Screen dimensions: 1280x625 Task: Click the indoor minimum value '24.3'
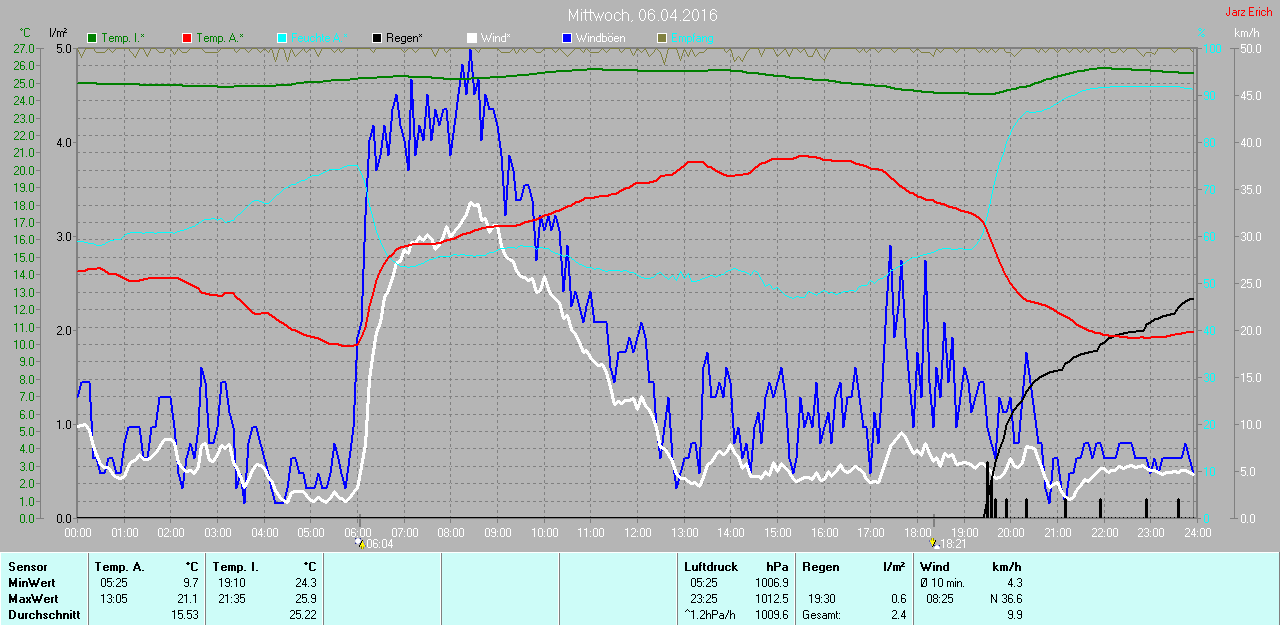pyautogui.click(x=306, y=583)
